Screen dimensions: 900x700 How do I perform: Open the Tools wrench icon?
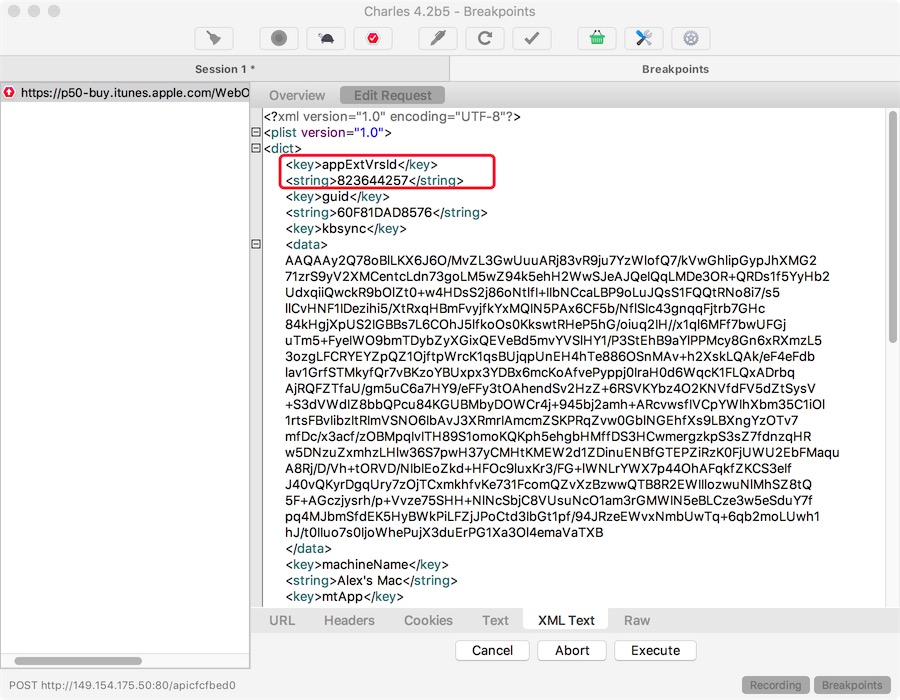644,38
